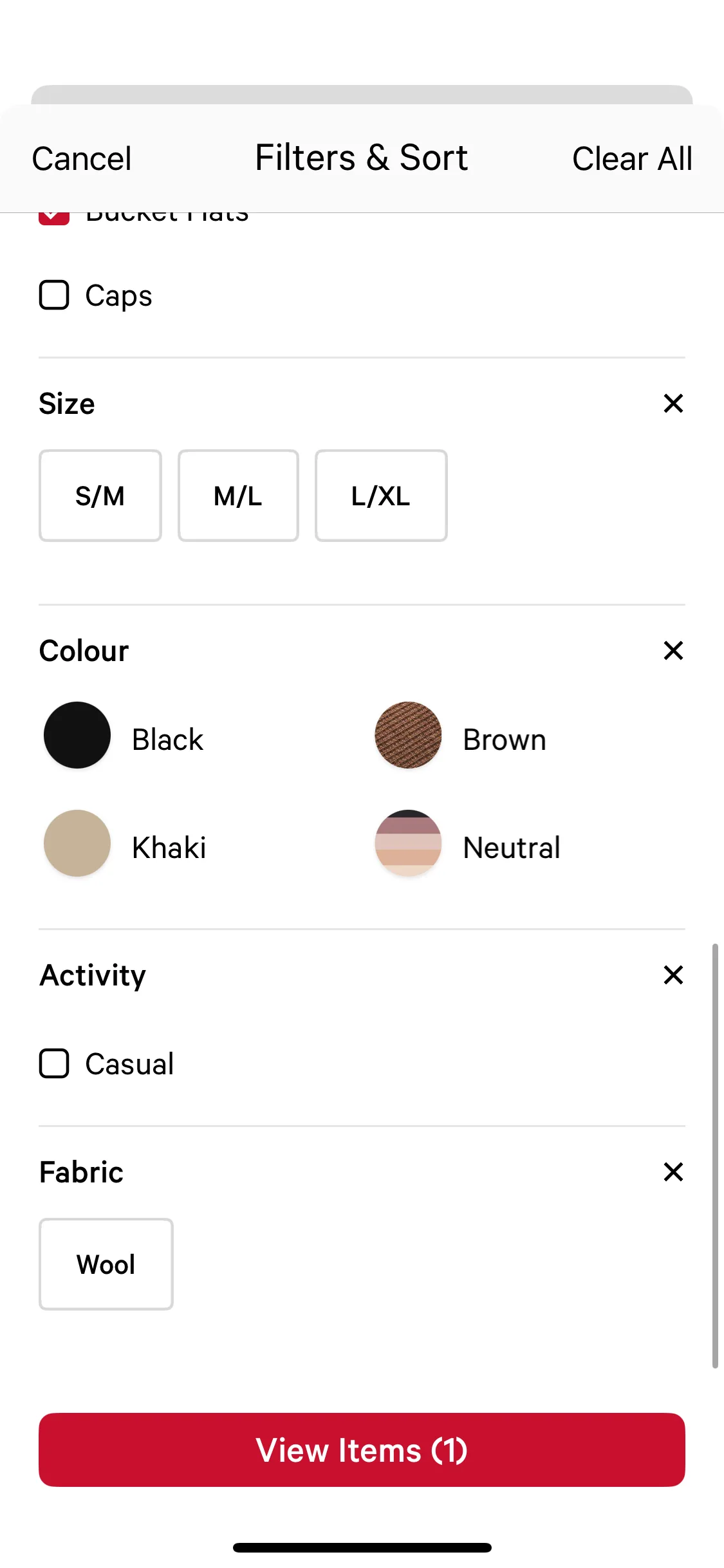Choose size L/XL
The image size is (724, 1568).
pos(381,496)
